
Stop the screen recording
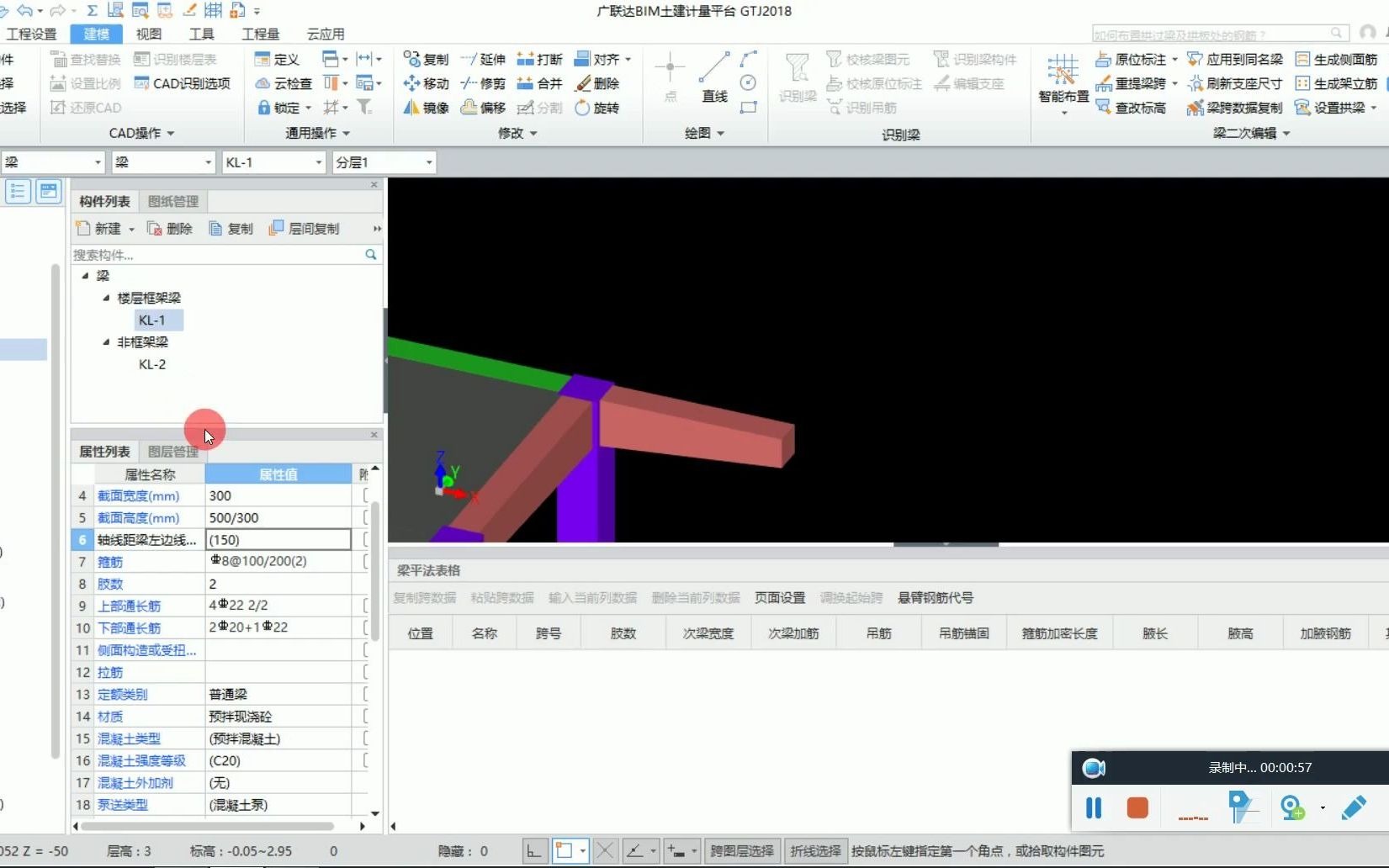1137,808
